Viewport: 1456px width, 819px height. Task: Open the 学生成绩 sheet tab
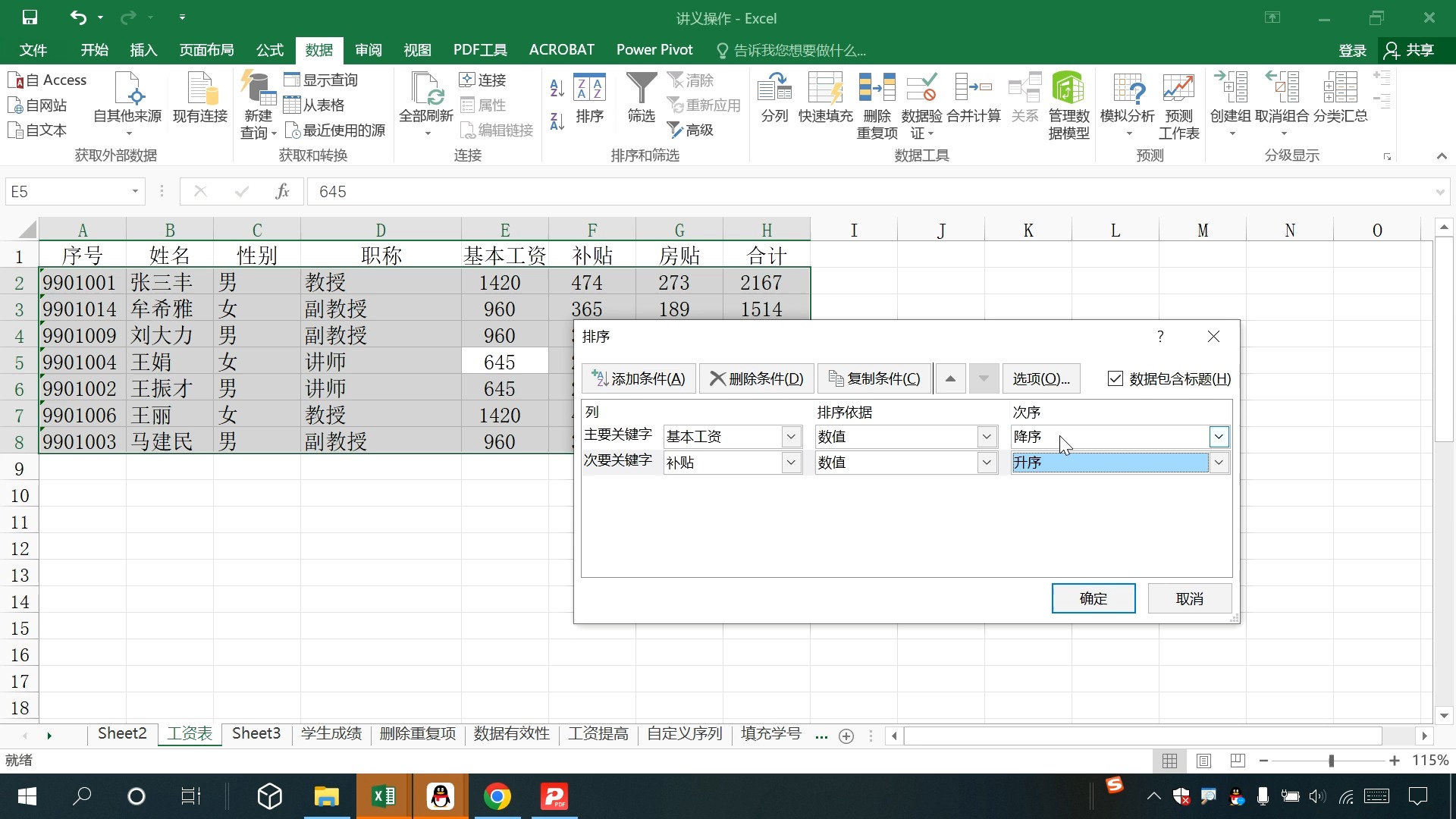pos(330,733)
